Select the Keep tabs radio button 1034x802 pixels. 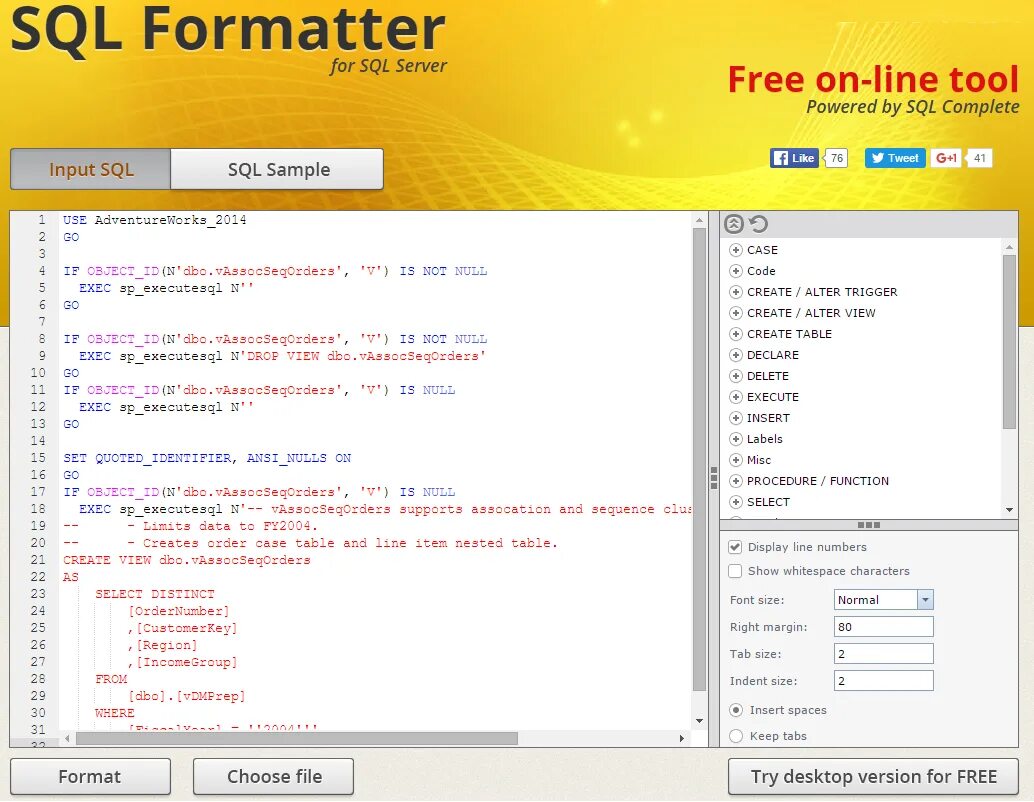tap(737, 736)
